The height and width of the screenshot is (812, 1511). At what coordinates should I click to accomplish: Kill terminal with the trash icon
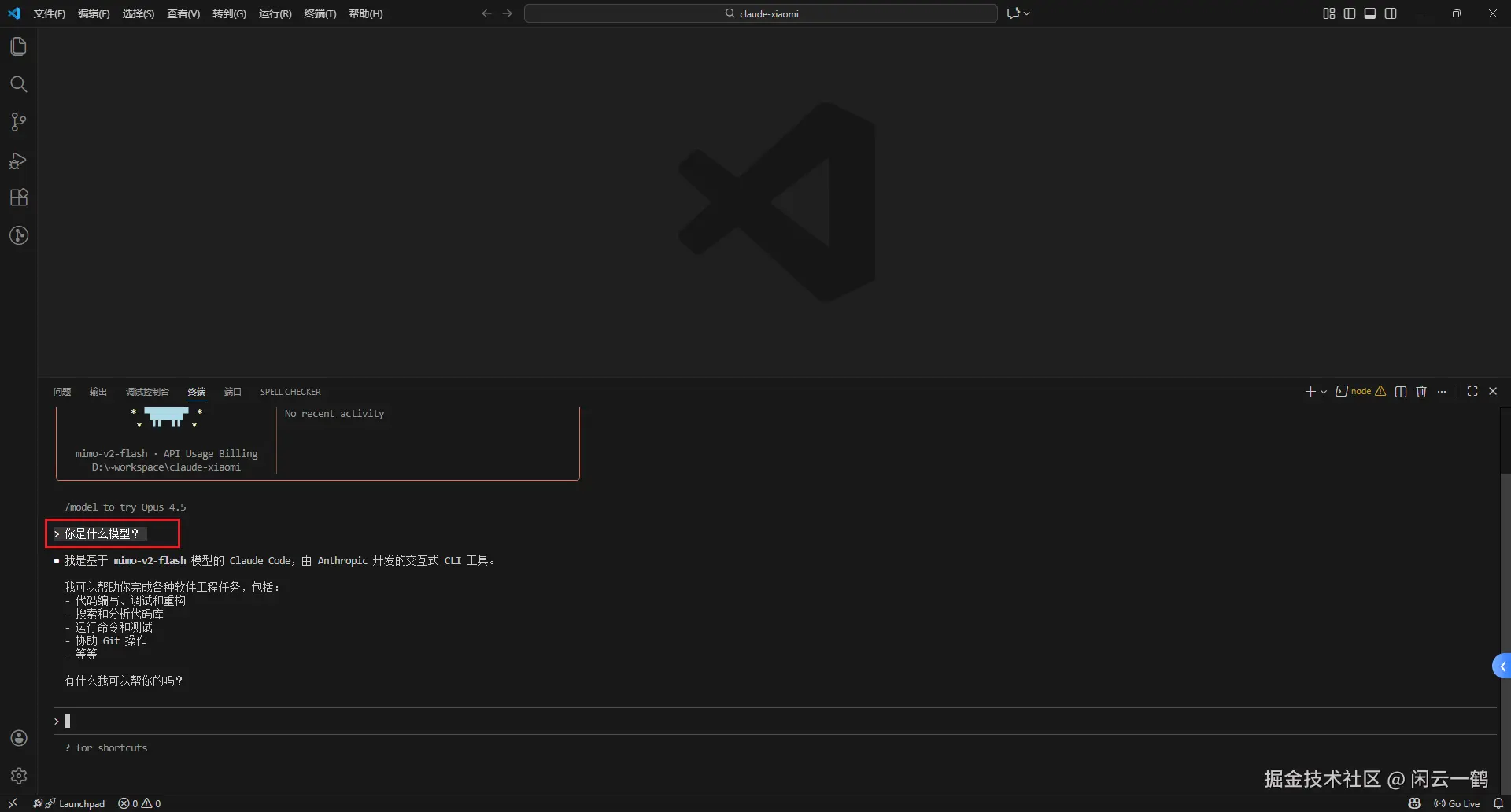click(x=1421, y=392)
